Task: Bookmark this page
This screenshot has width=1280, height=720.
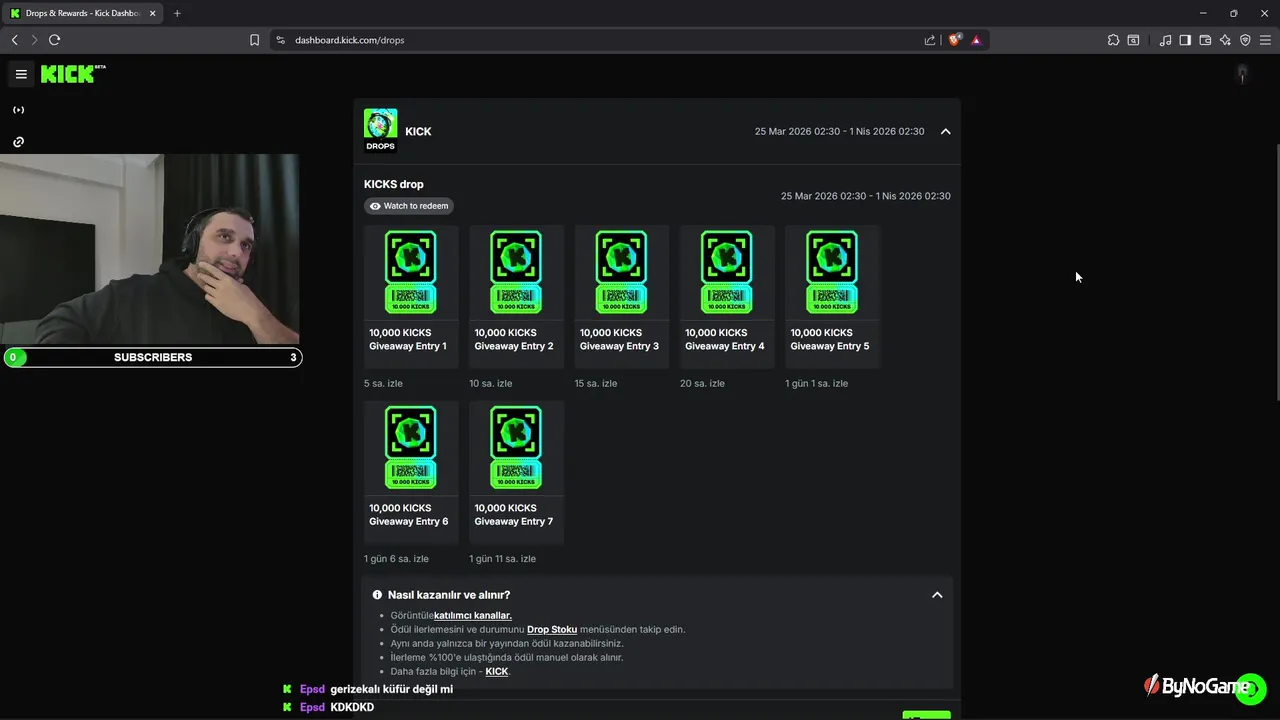Action: click(x=254, y=40)
